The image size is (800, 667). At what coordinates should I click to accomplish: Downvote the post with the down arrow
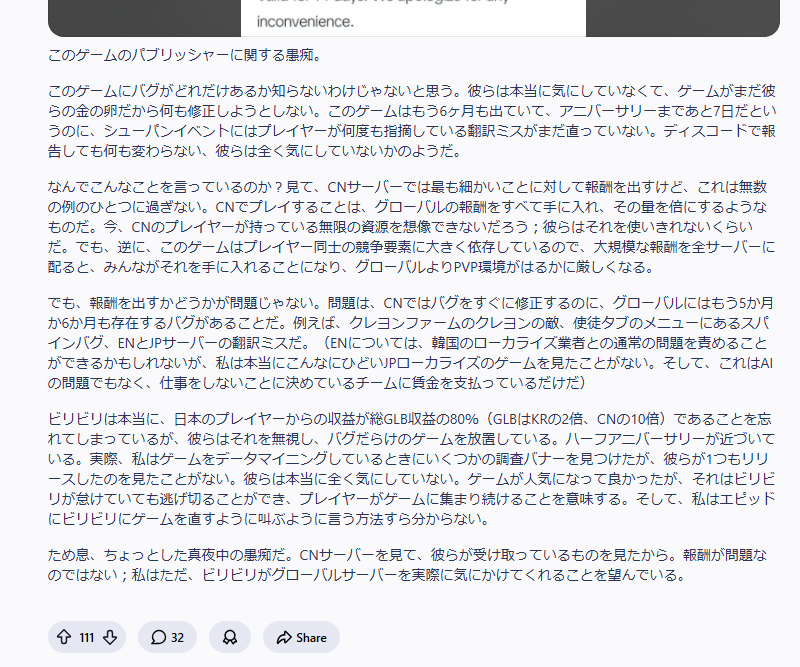110,637
